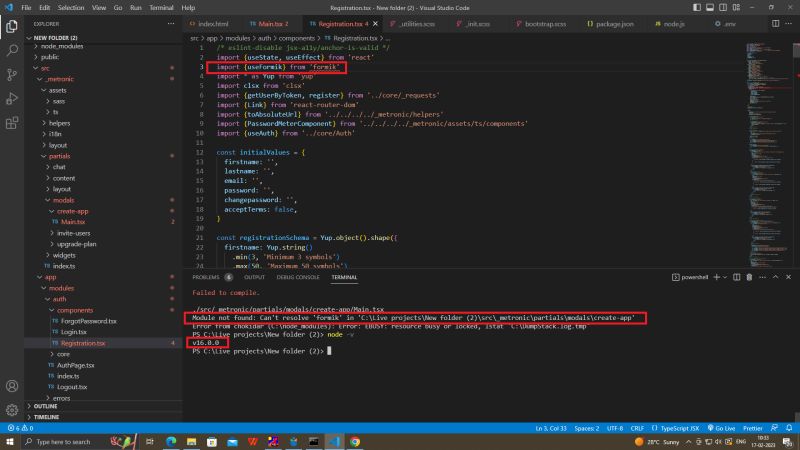
Task: Change UTF-8 encoding in status bar
Action: click(615, 428)
